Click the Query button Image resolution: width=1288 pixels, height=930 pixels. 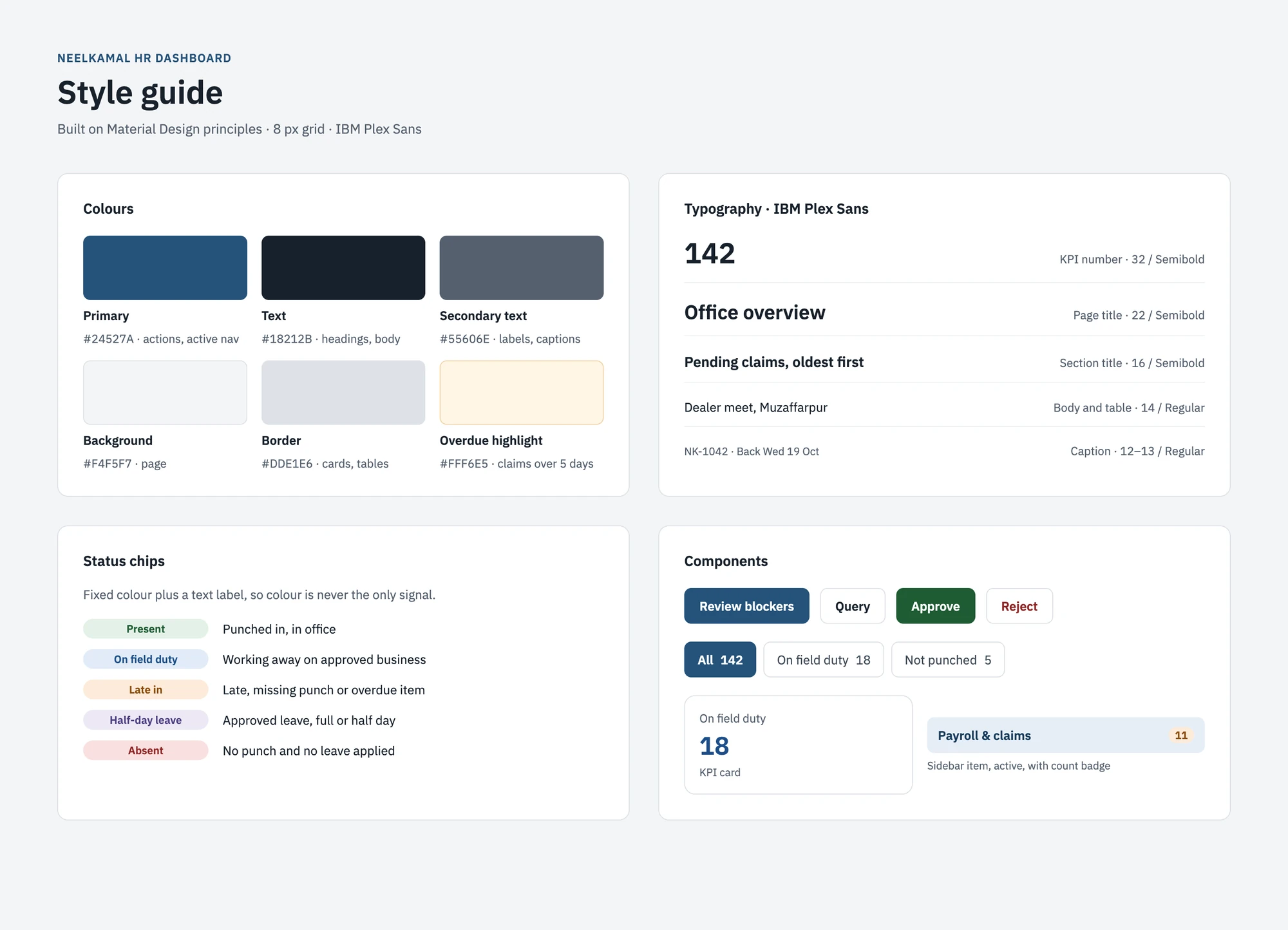click(x=853, y=606)
